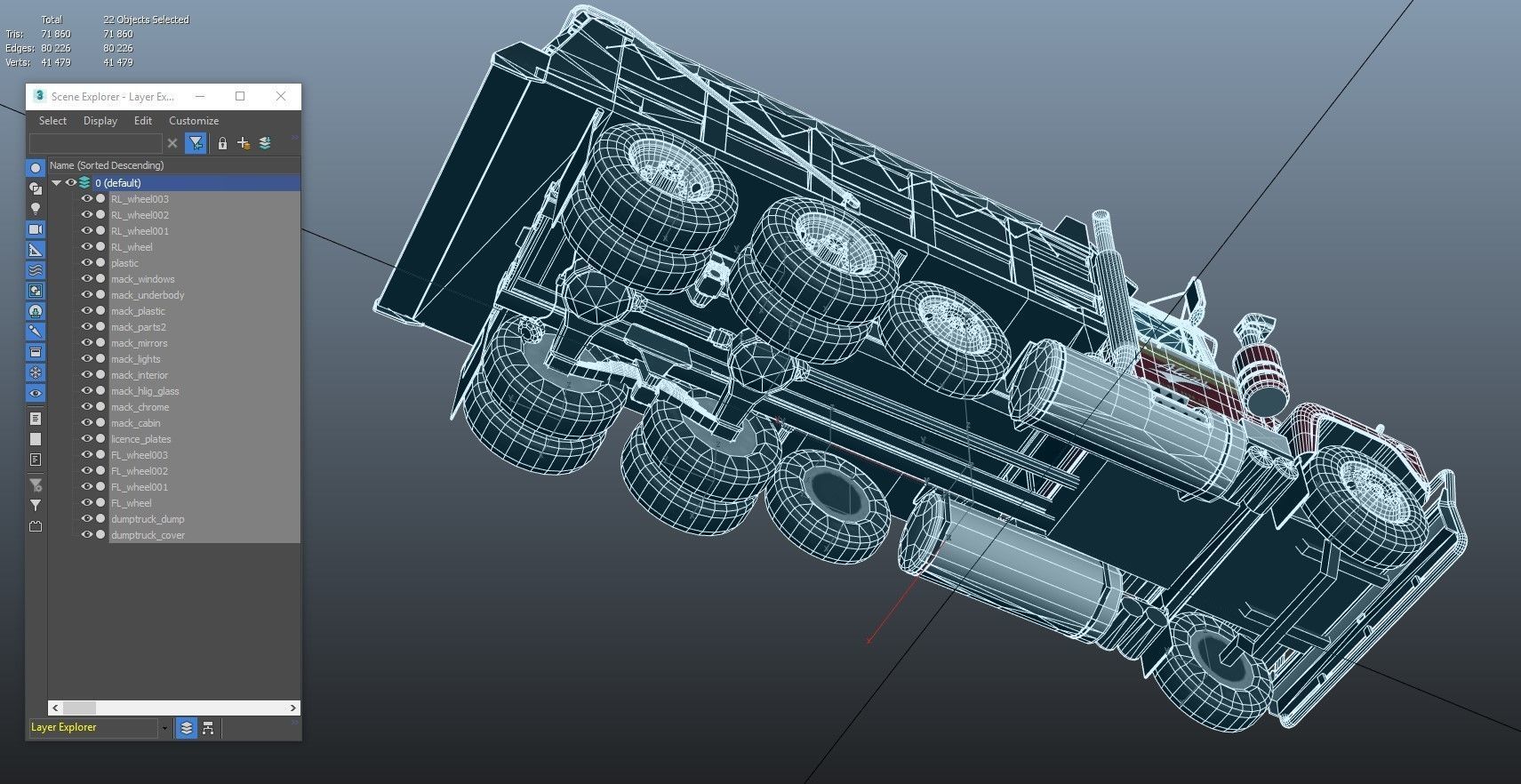This screenshot has width=1521, height=784.
Task: Toggle visibility of licence_plates
Action: (87, 439)
